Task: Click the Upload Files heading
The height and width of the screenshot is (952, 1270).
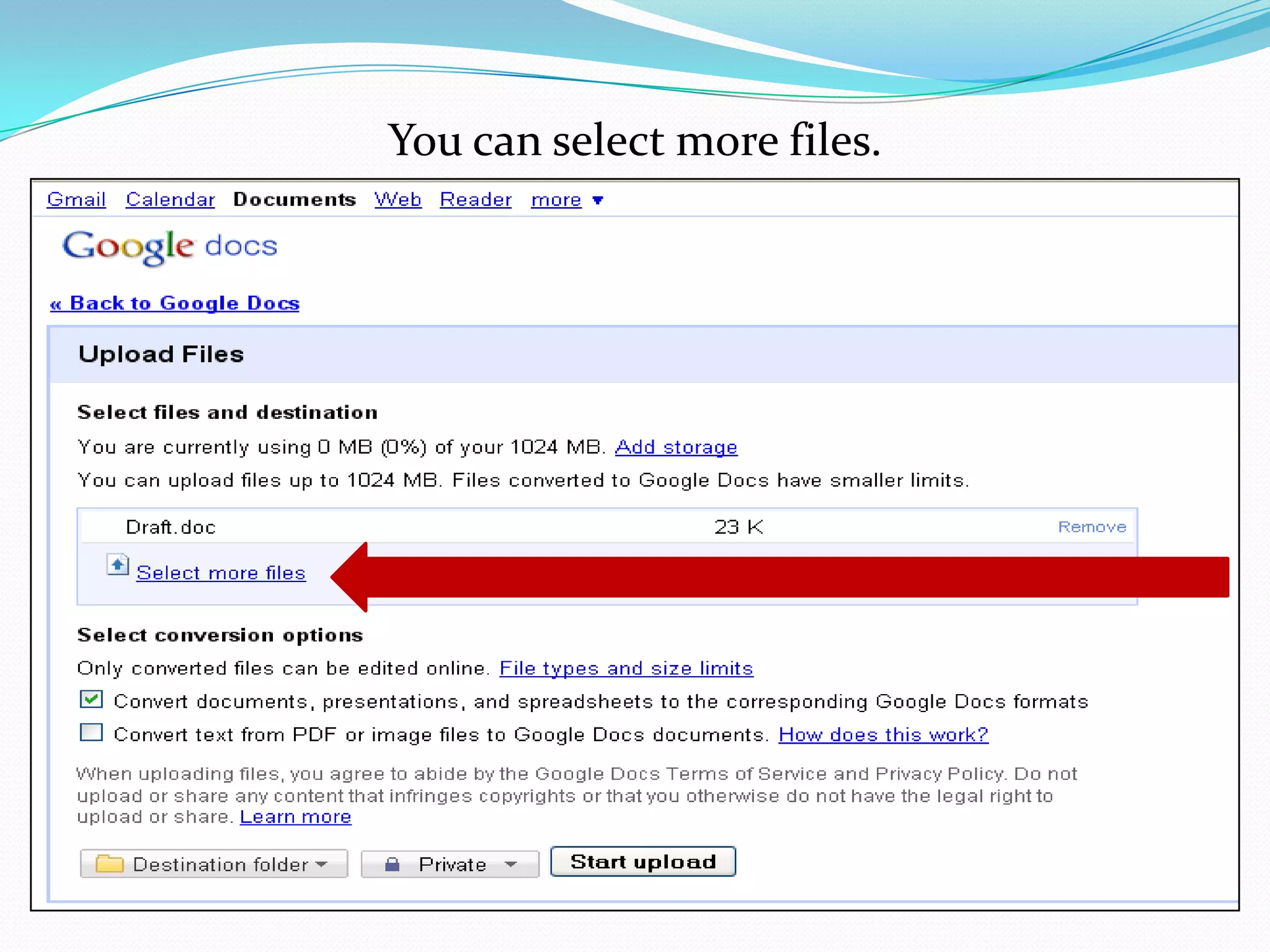Action: [161, 354]
